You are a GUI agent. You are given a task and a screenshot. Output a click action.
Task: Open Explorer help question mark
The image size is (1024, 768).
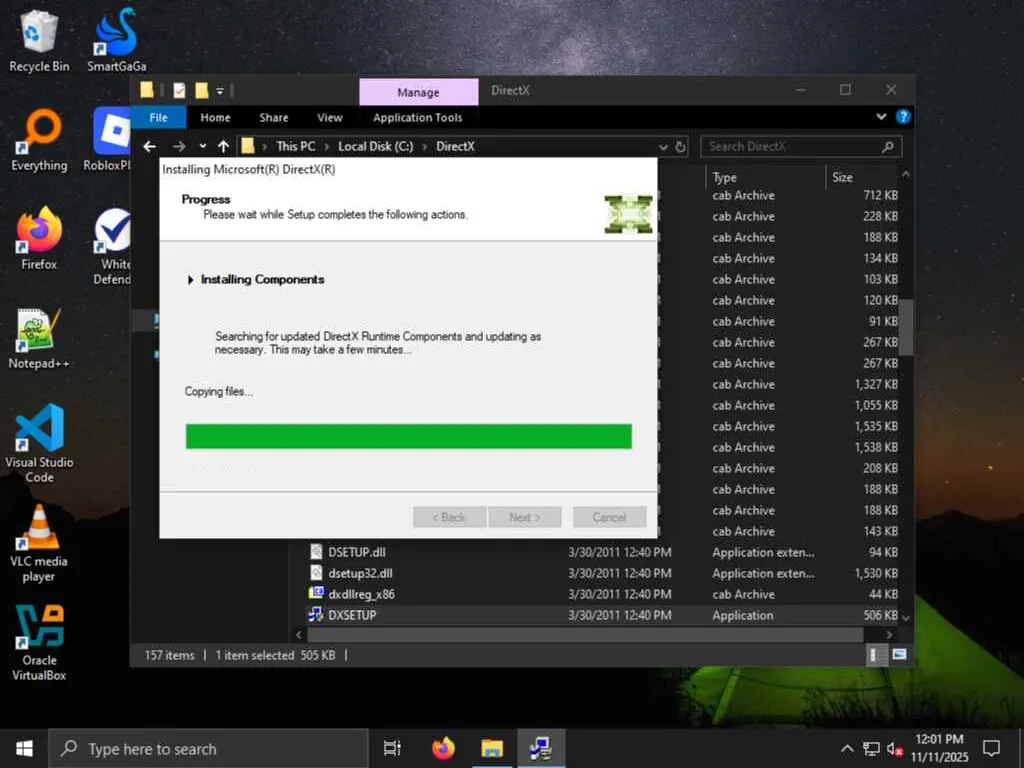[x=903, y=117]
